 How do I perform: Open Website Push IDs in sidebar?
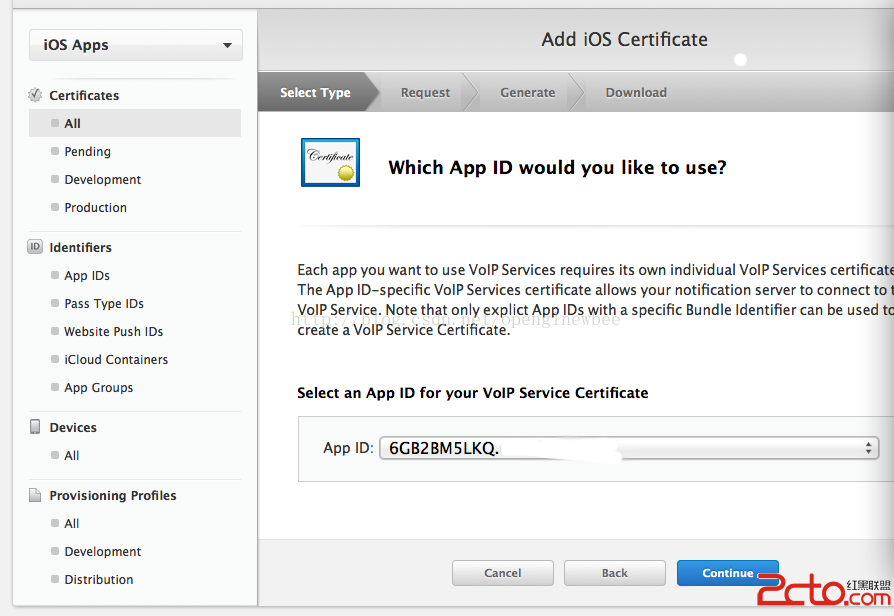(x=113, y=331)
